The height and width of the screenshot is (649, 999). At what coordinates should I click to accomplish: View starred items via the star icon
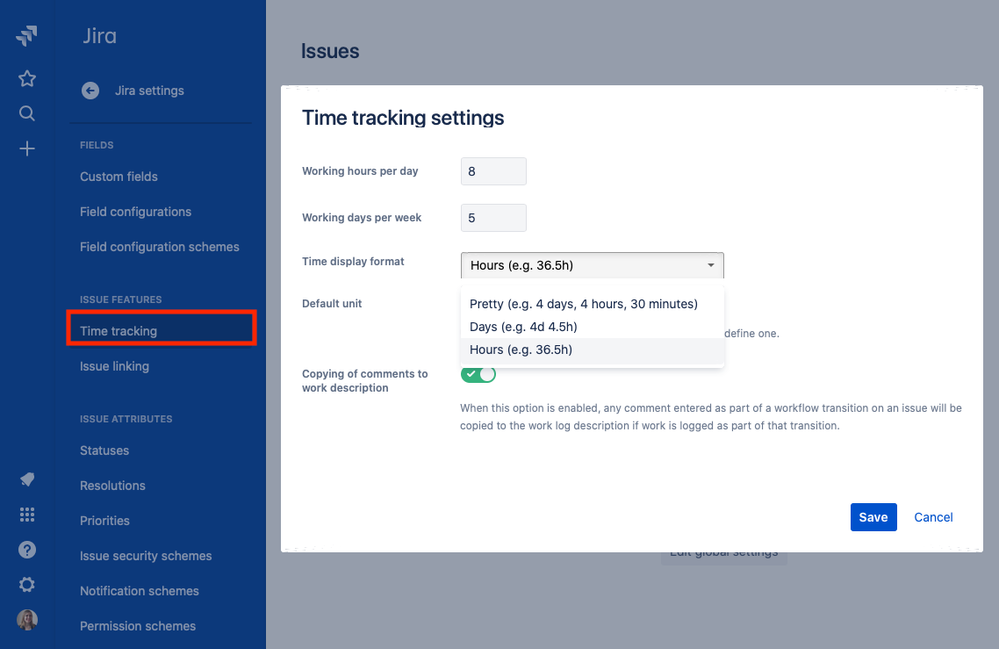coord(26,78)
